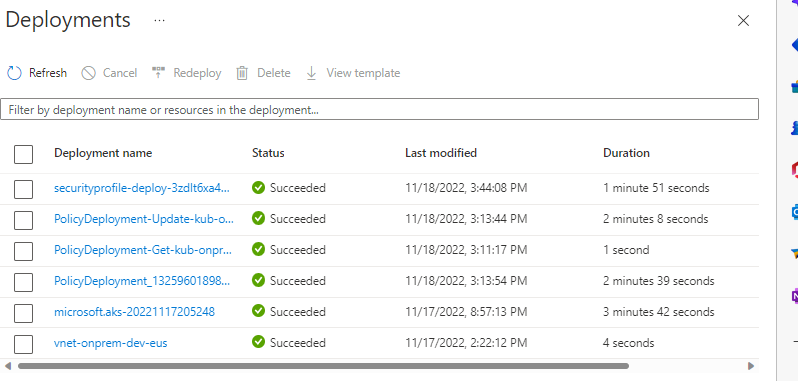
Task: Click green success icon for PolicyDeployment-Update row
Action: (259, 219)
